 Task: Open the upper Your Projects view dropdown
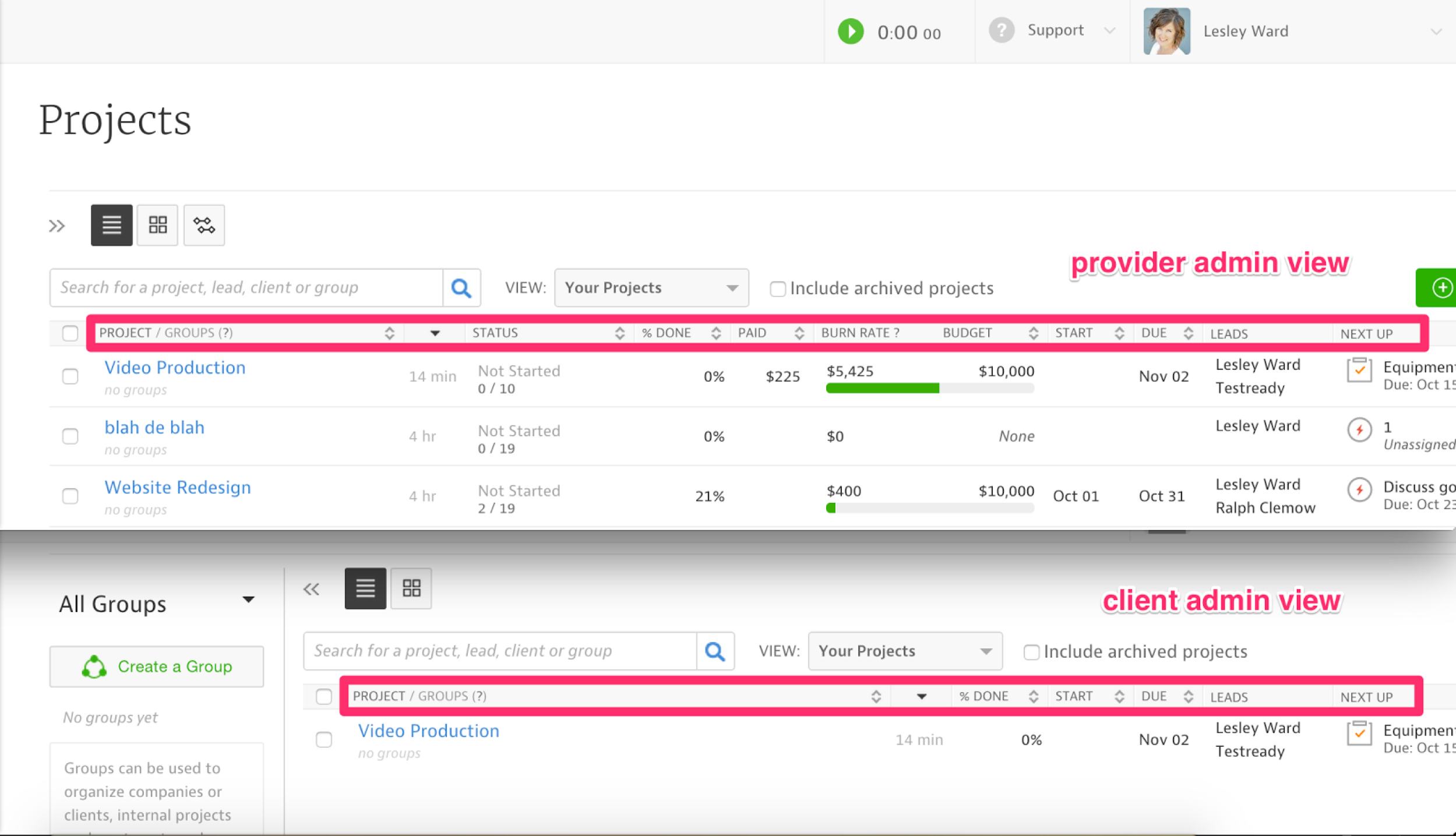coord(651,288)
